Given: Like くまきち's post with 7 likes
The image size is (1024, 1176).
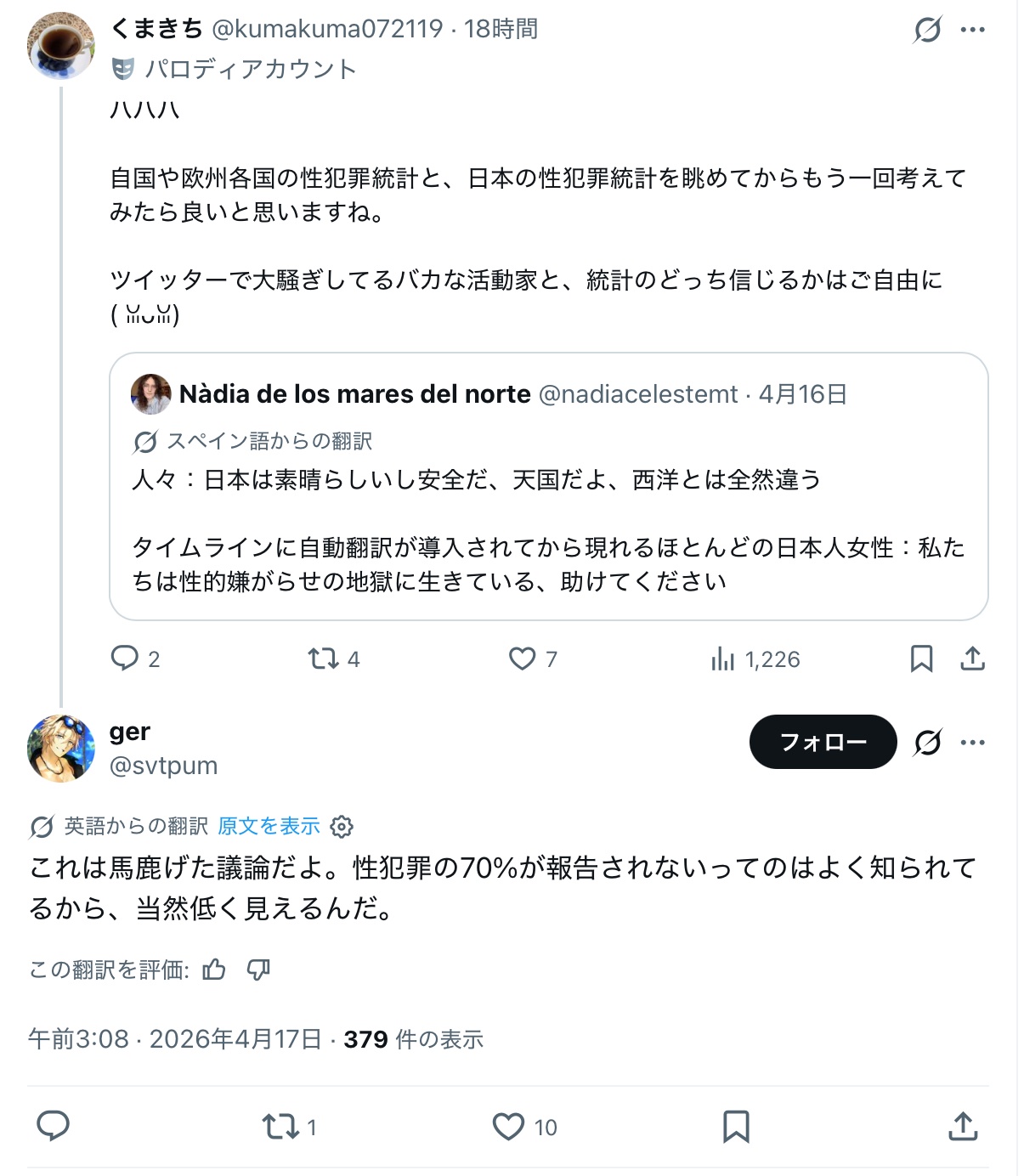Looking at the screenshot, I should [522, 659].
